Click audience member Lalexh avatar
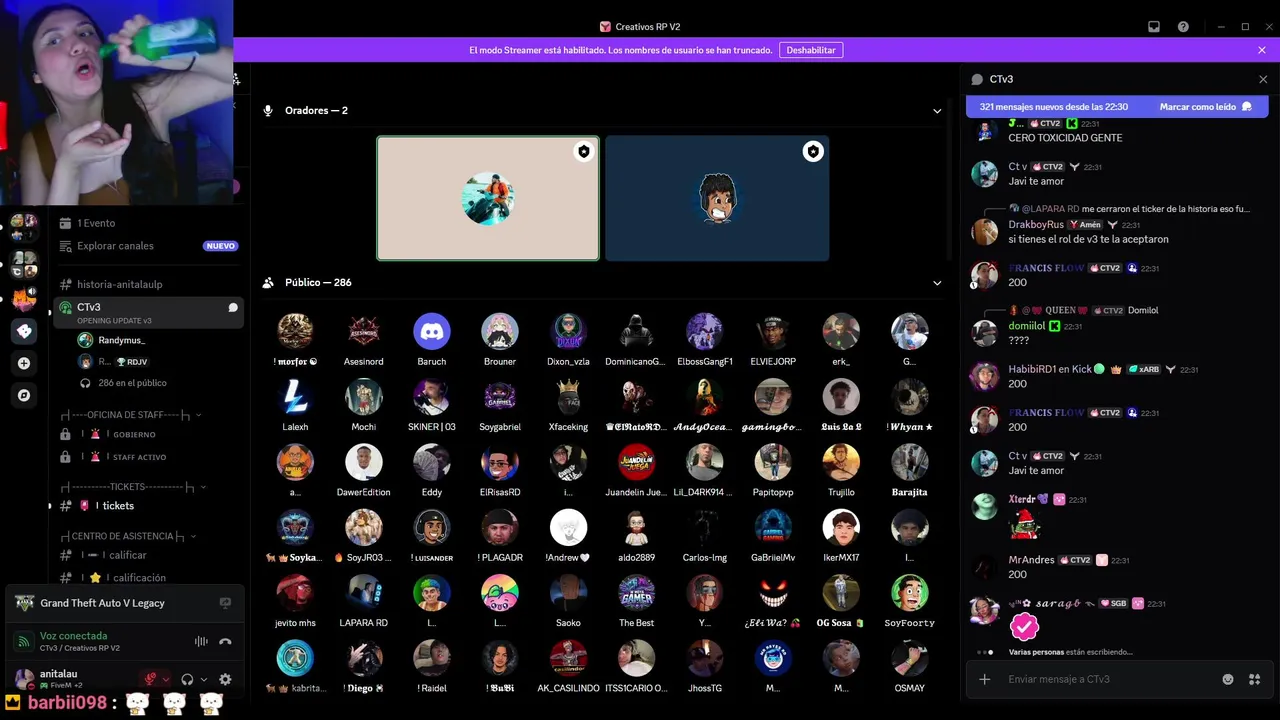Image resolution: width=1280 pixels, height=720 pixels. click(x=295, y=397)
